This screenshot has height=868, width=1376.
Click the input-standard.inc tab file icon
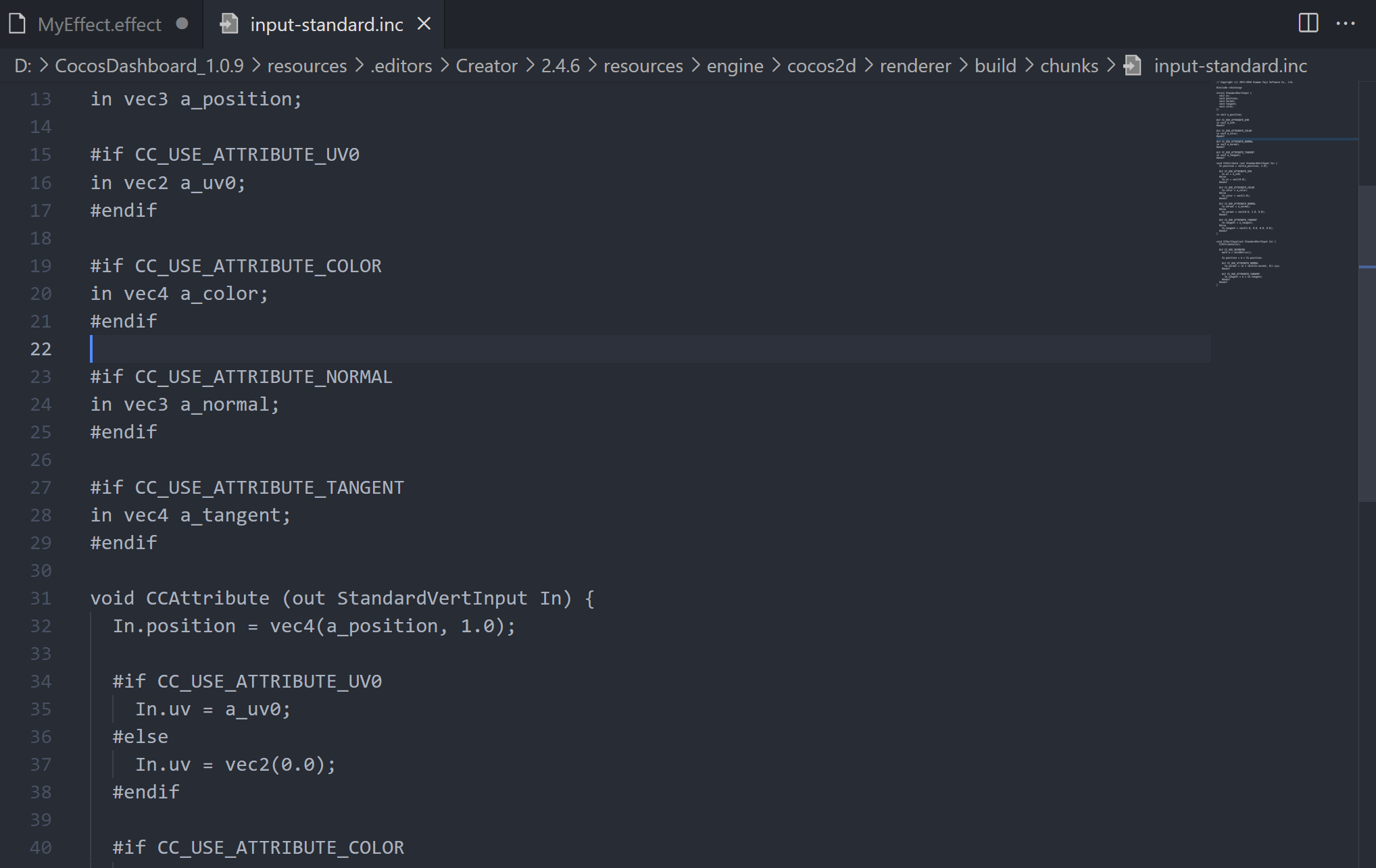coord(229,24)
